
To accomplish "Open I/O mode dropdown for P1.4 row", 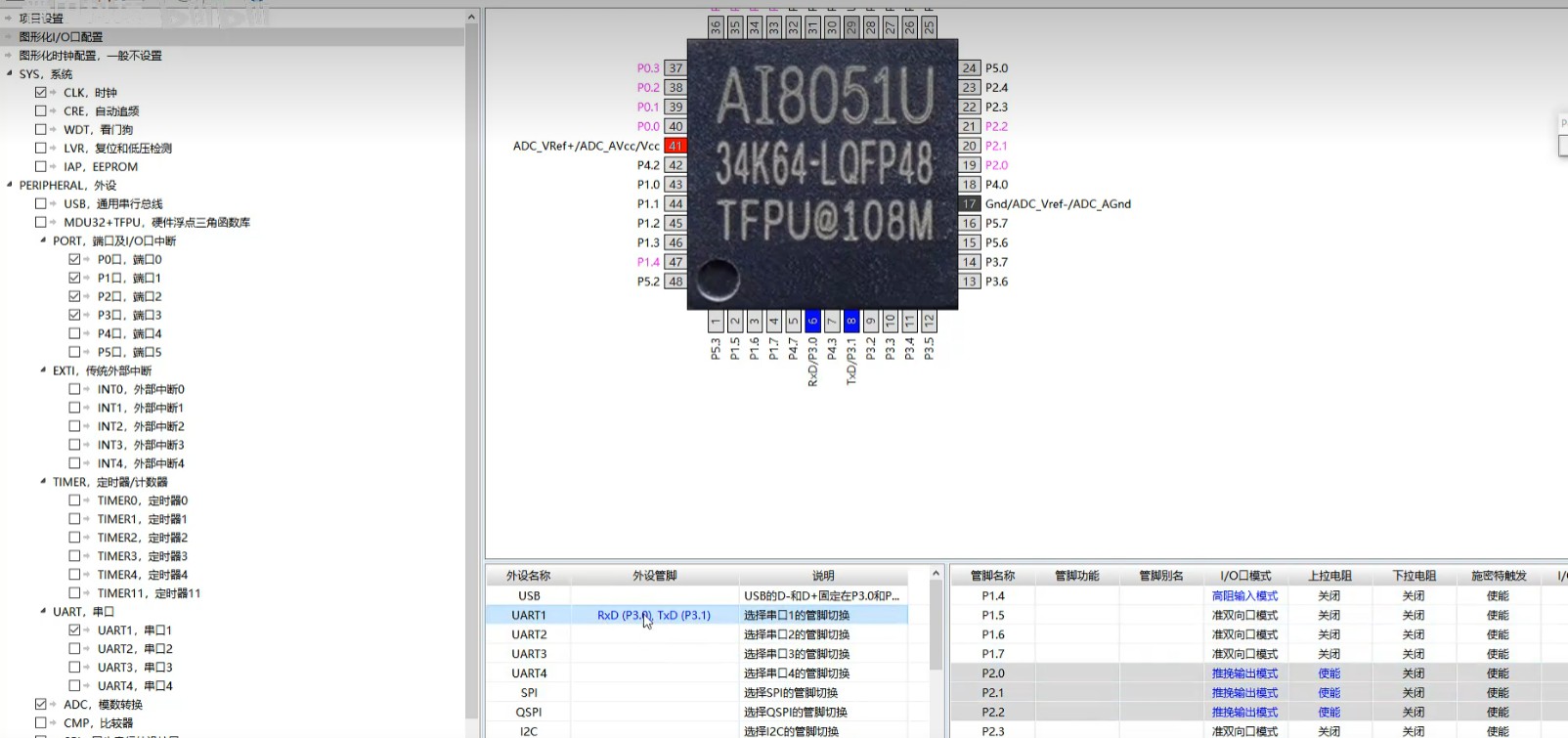I will click(1245, 595).
